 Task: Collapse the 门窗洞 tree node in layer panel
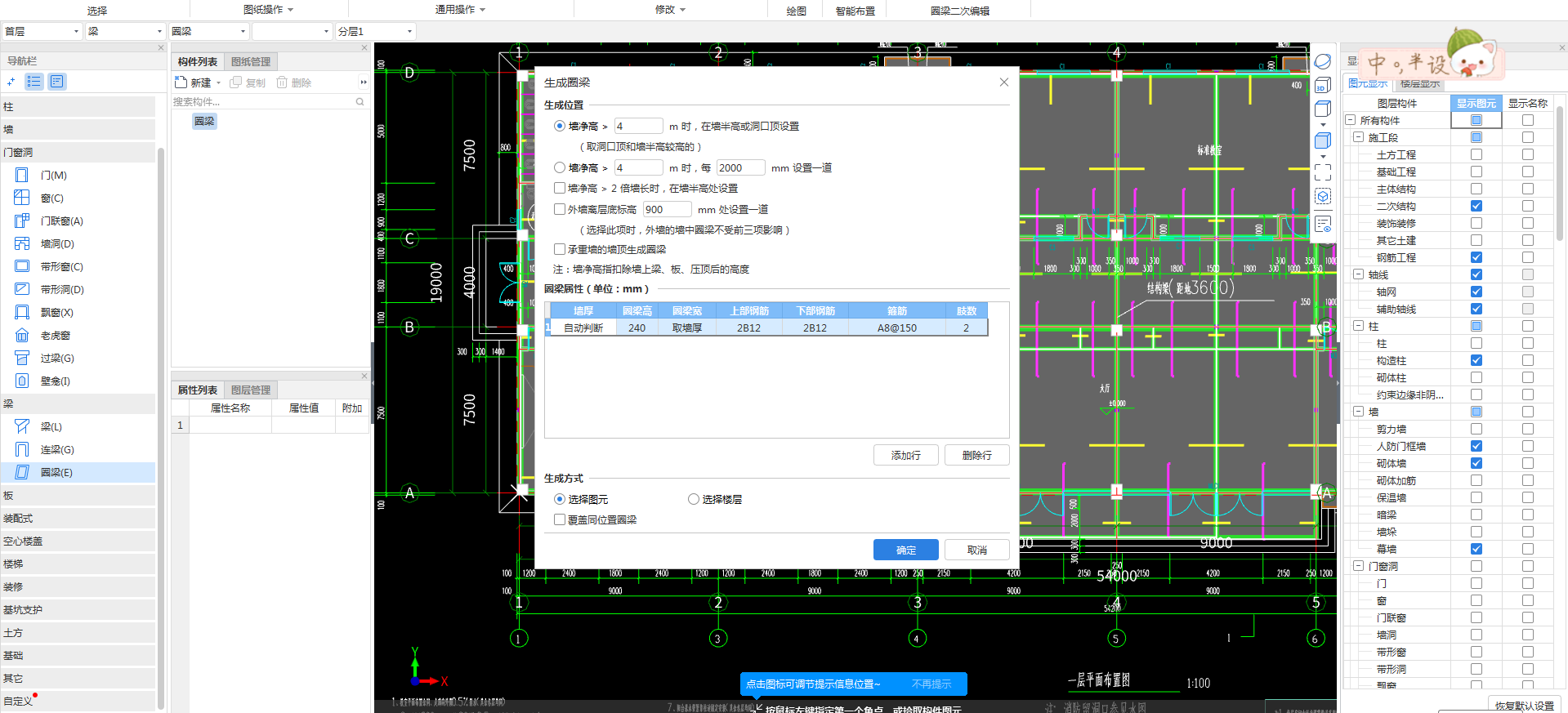pos(1358,566)
